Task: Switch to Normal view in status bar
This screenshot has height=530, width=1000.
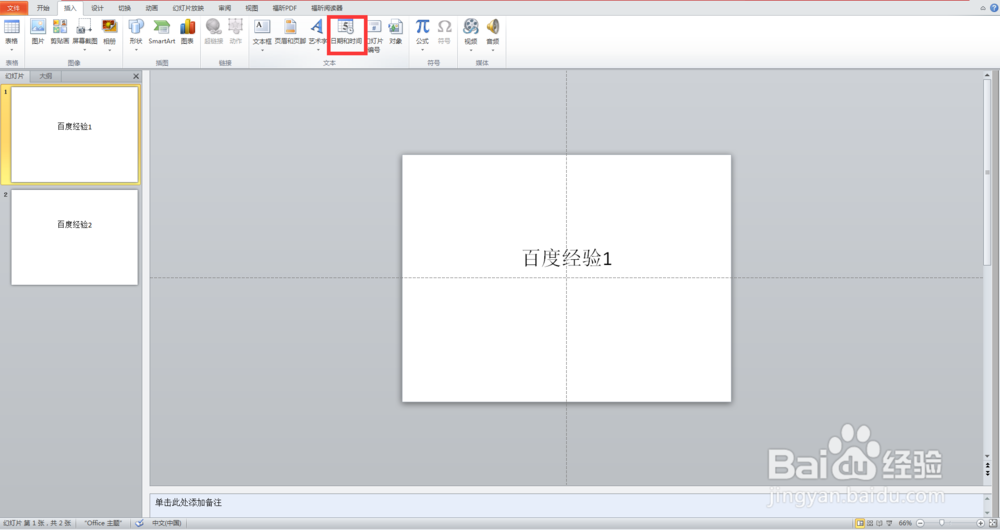Action: [x=860, y=523]
